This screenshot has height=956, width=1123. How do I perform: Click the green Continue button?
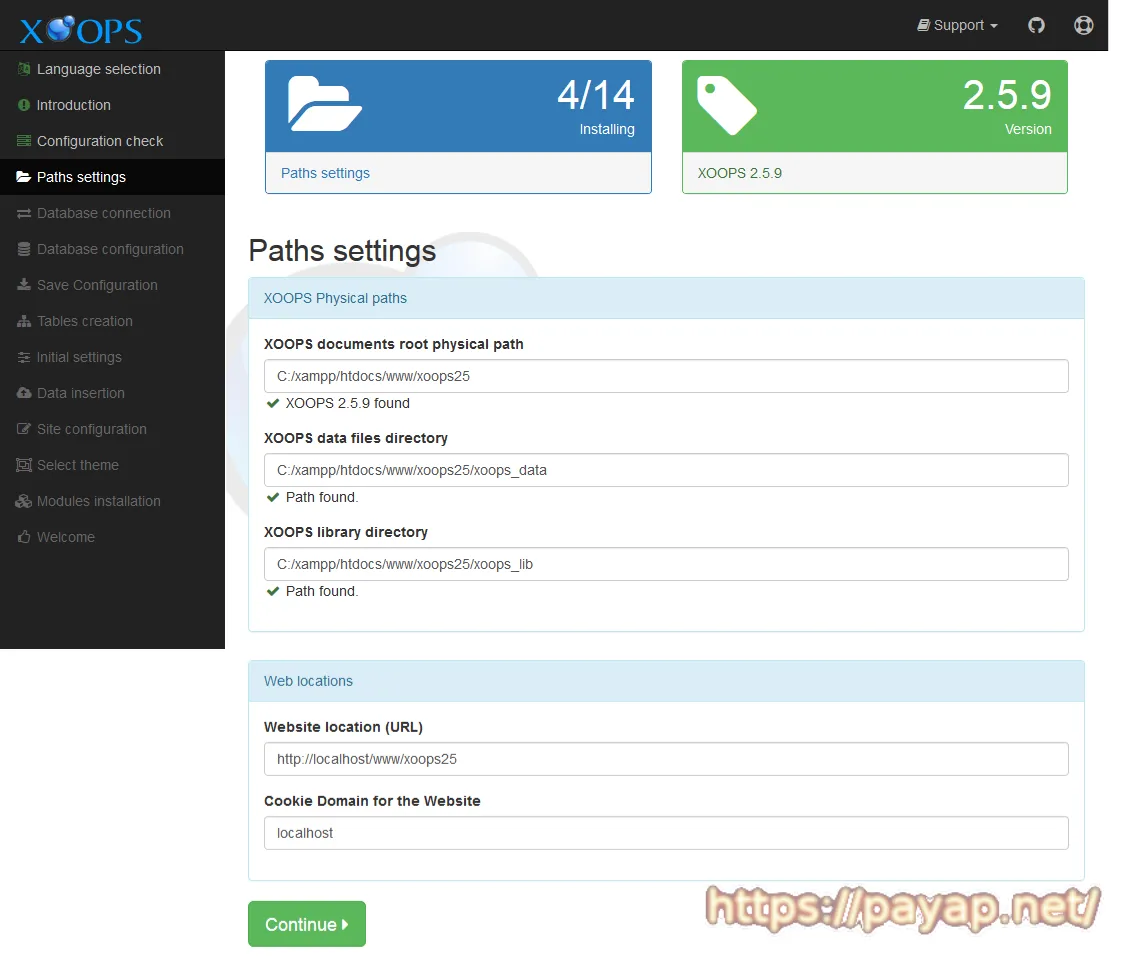coord(307,924)
